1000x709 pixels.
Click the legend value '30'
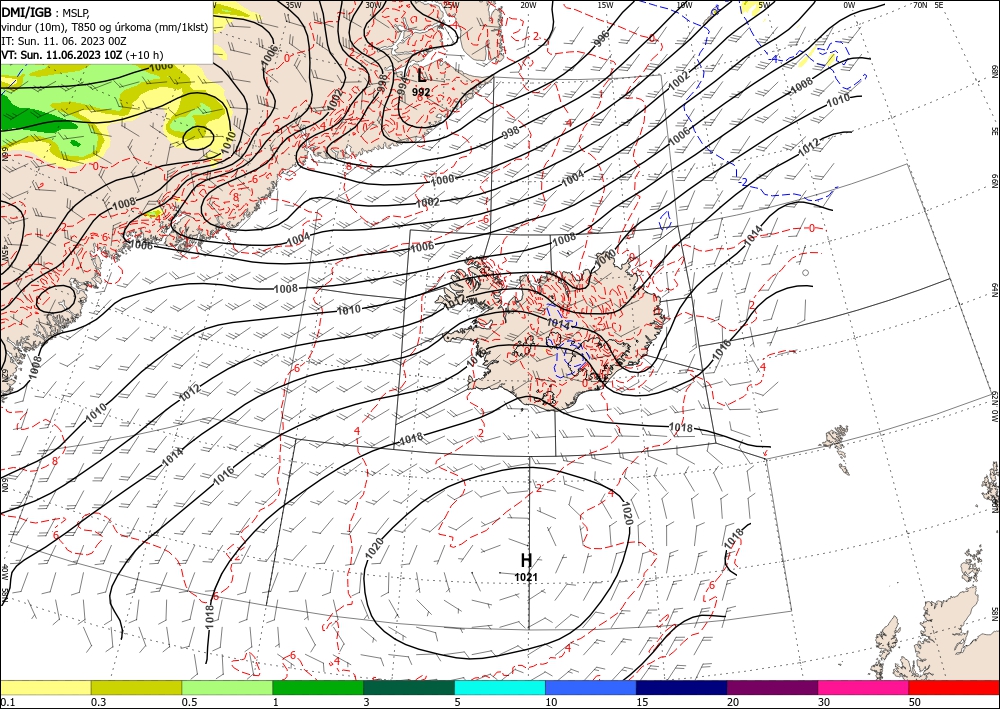(824, 702)
